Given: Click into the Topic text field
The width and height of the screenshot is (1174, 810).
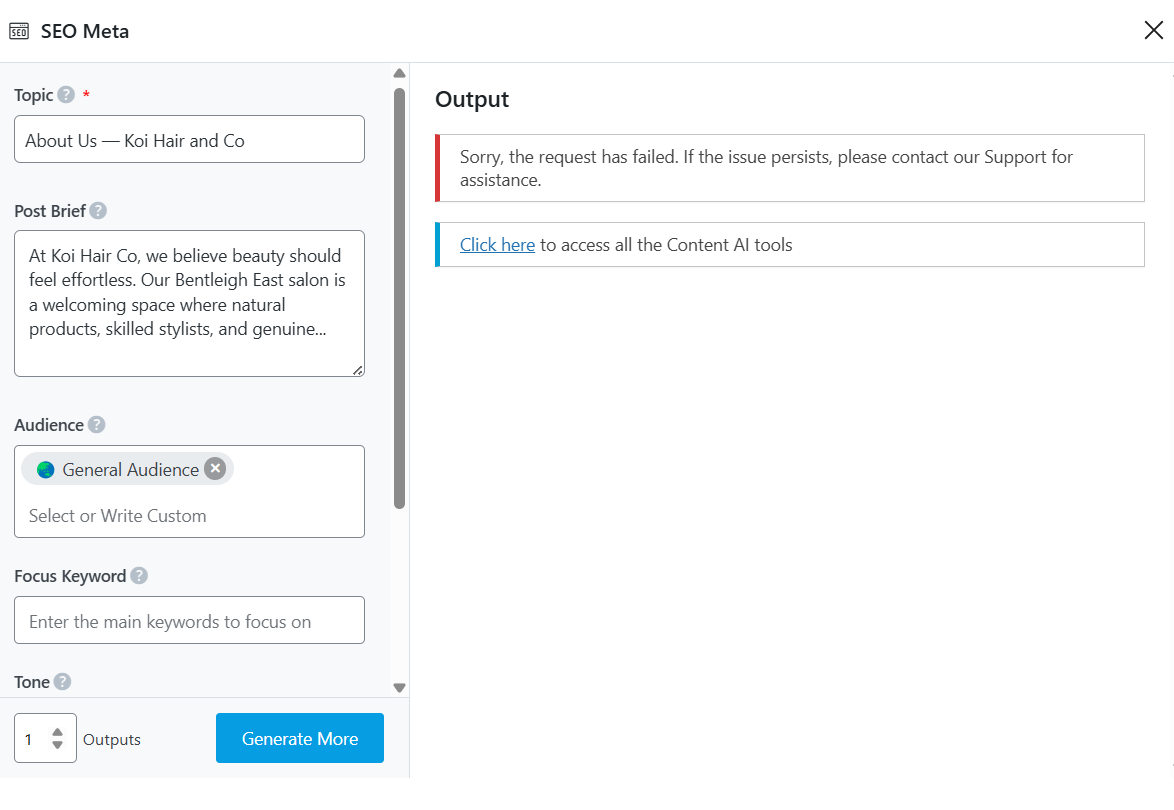Looking at the screenshot, I should 189,140.
